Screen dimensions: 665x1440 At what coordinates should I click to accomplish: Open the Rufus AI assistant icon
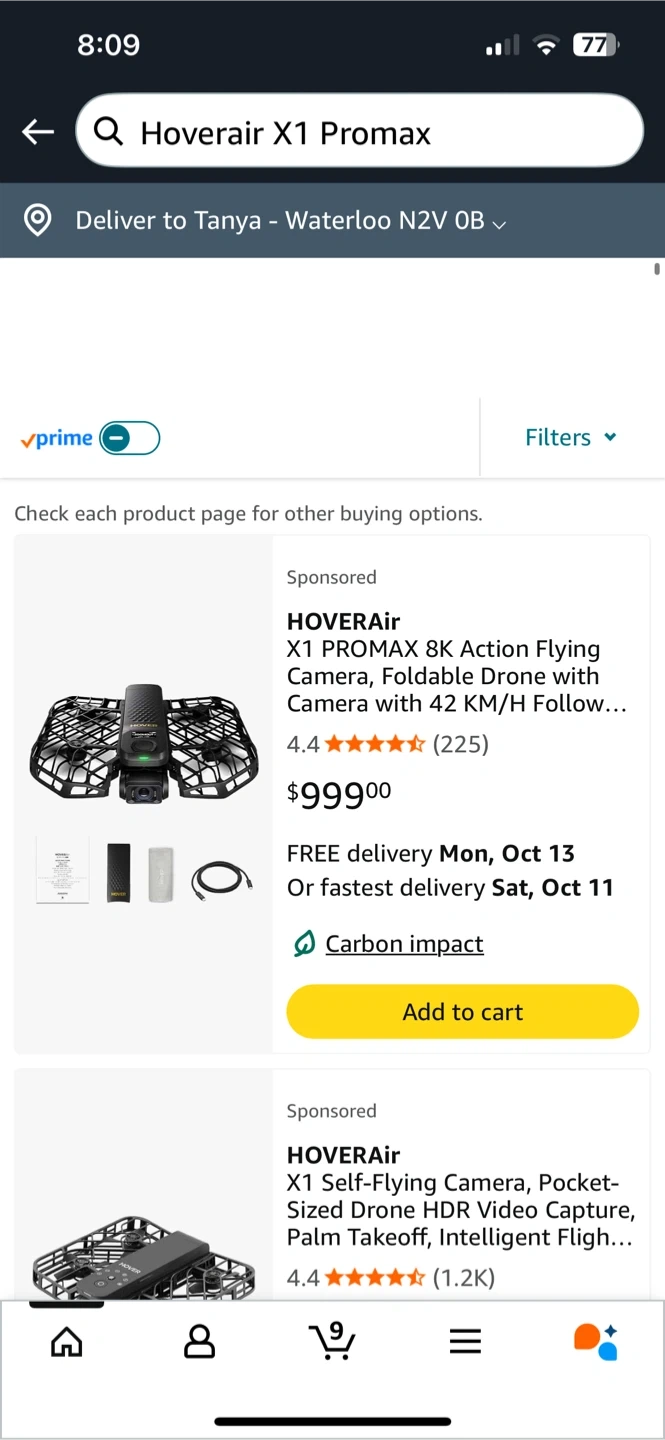pos(596,1341)
